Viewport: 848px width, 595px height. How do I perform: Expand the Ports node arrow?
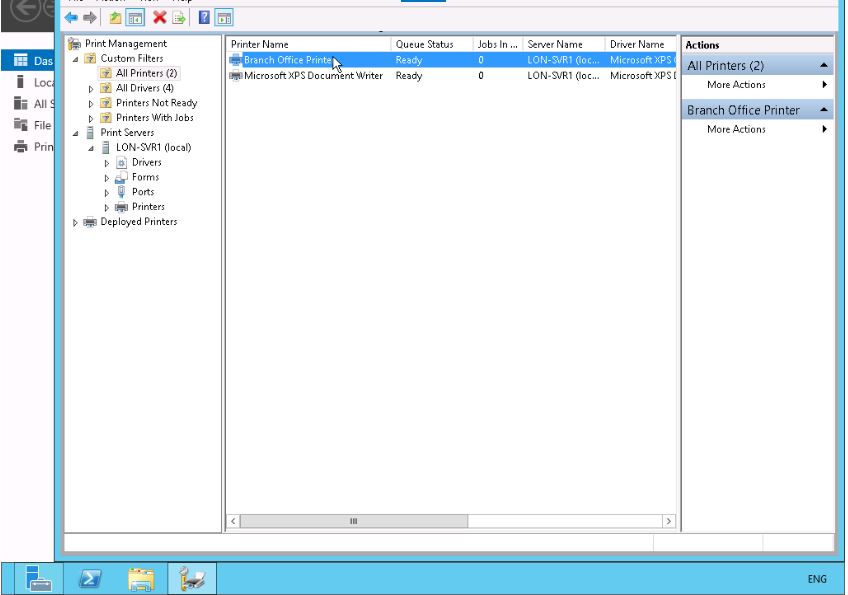point(107,193)
